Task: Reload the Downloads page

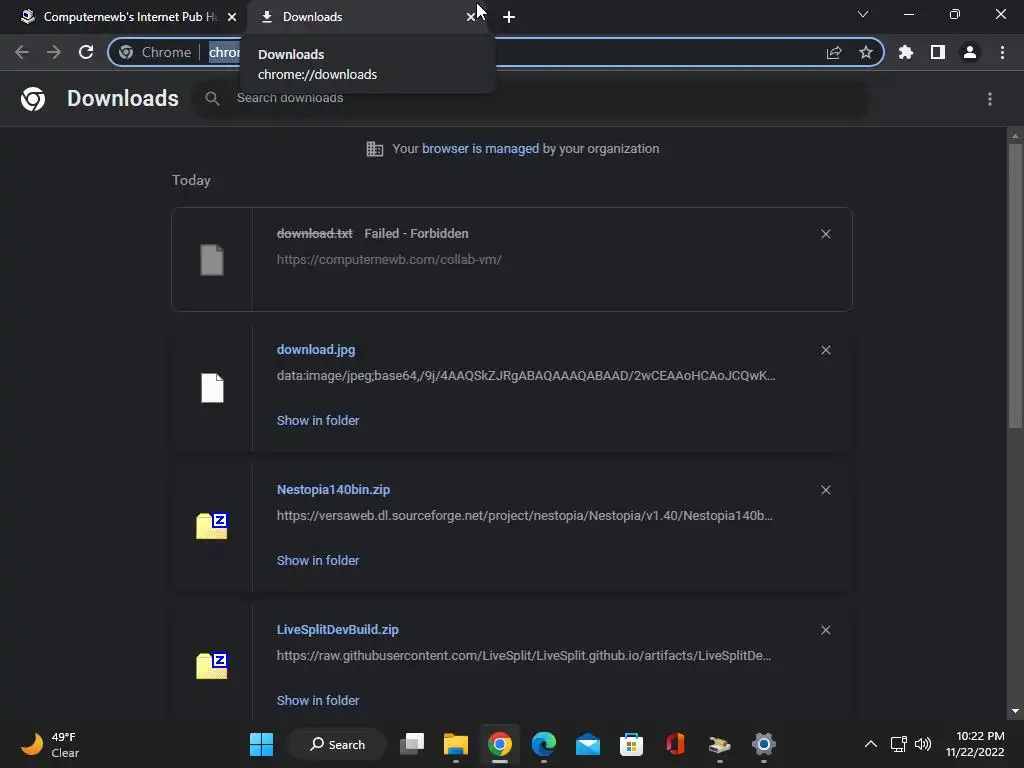Action: (x=86, y=52)
